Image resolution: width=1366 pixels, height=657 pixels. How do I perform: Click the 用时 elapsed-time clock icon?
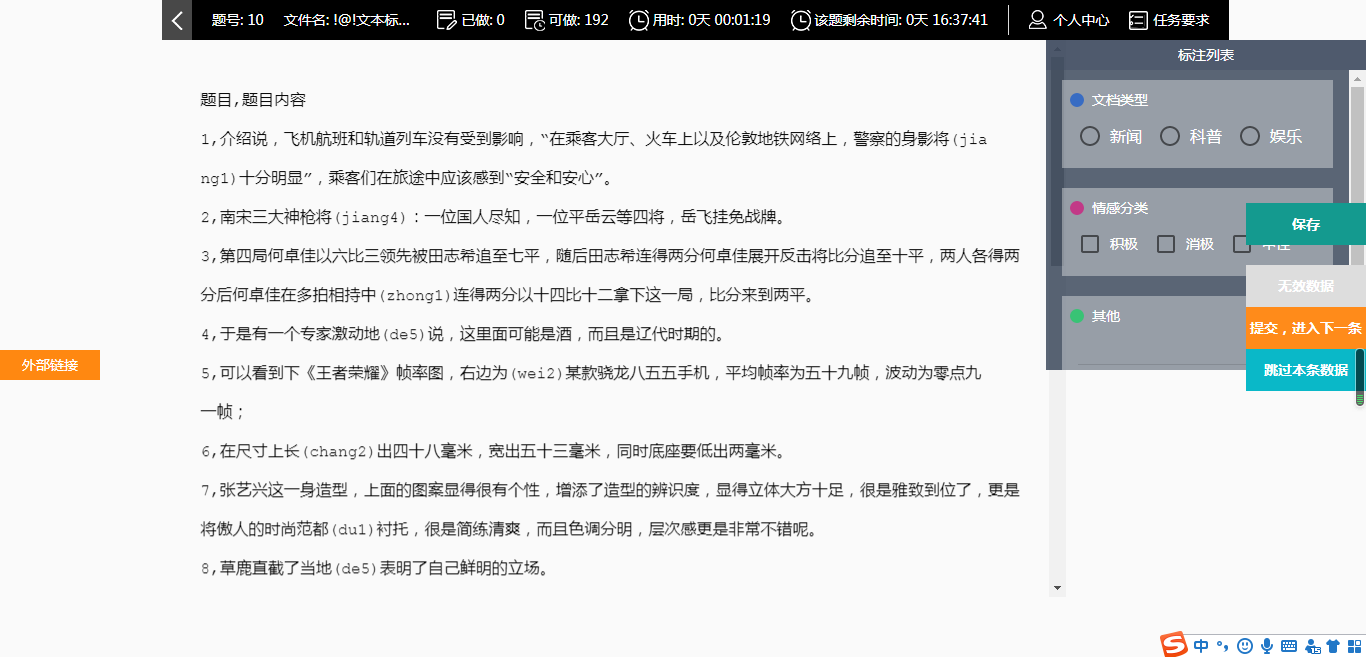[x=638, y=20]
